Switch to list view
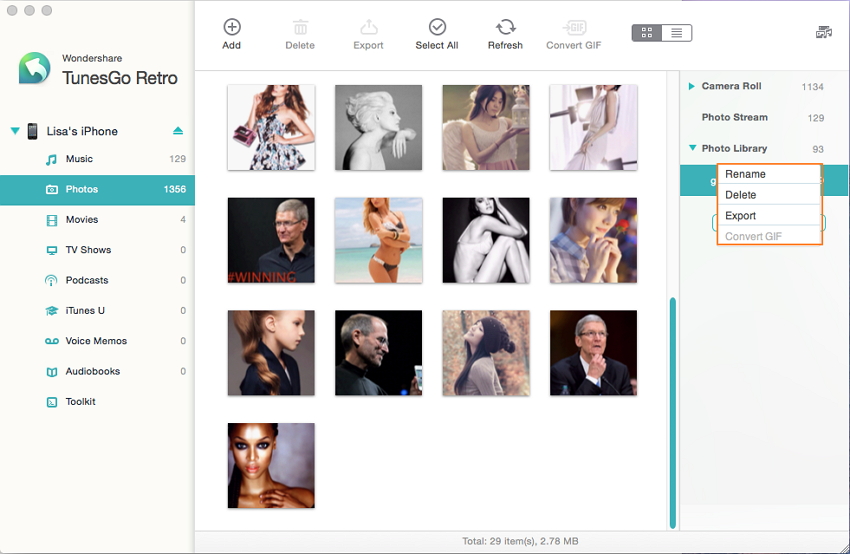The width and height of the screenshot is (850, 554). [676, 33]
